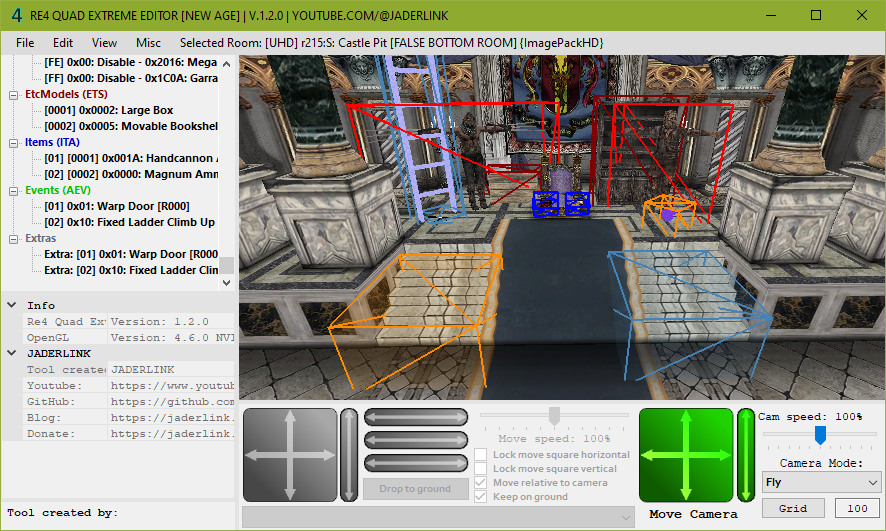The width and height of the screenshot is (886, 531).
Task: Click the OpenGL version value cell
Action: (171, 338)
